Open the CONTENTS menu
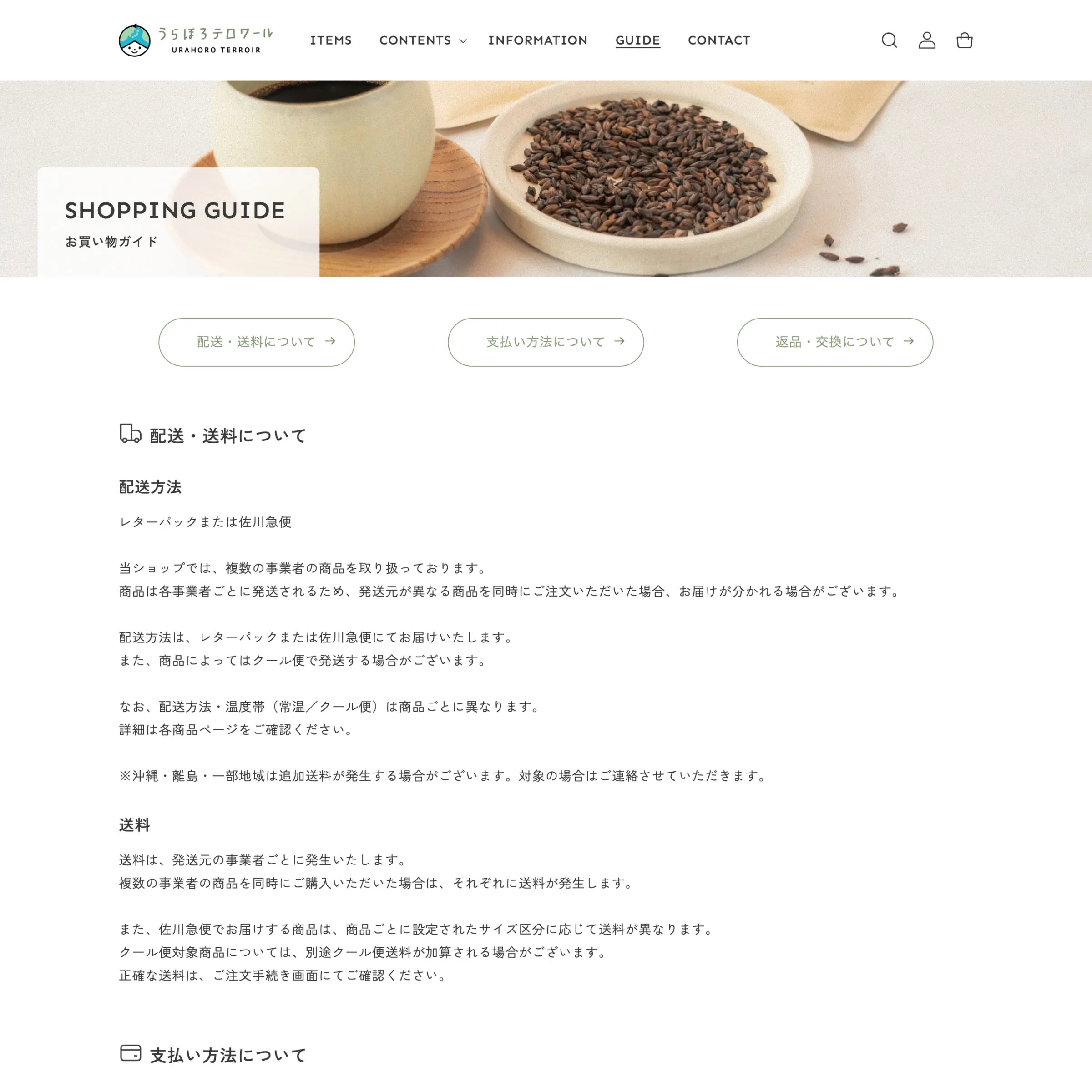Screen dimensions: 1092x1092 [x=415, y=40]
